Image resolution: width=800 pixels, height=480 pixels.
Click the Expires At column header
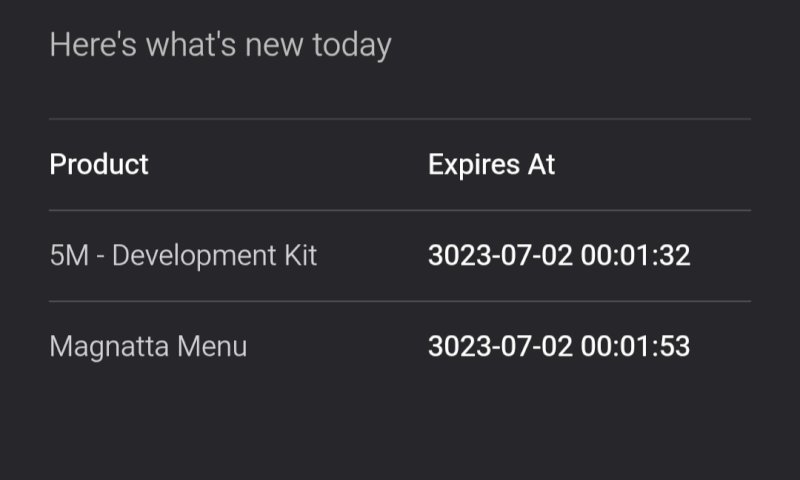coord(491,164)
